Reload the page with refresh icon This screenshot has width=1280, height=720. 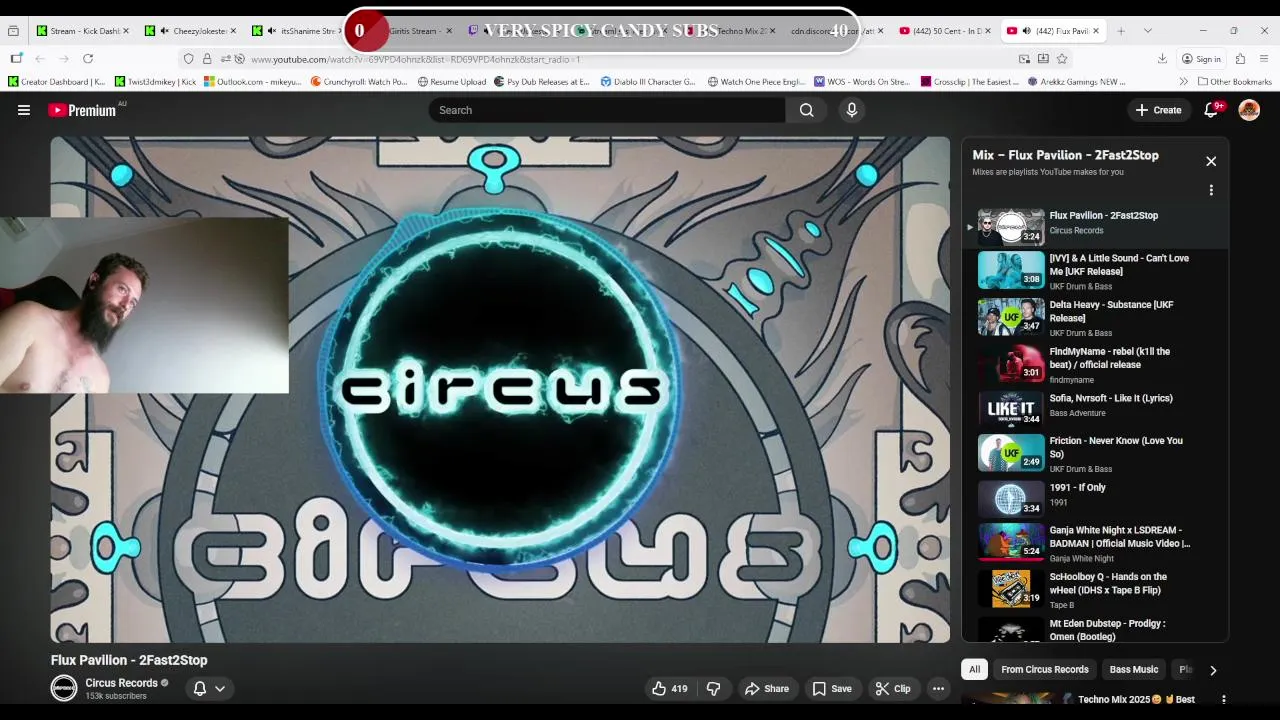click(88, 59)
